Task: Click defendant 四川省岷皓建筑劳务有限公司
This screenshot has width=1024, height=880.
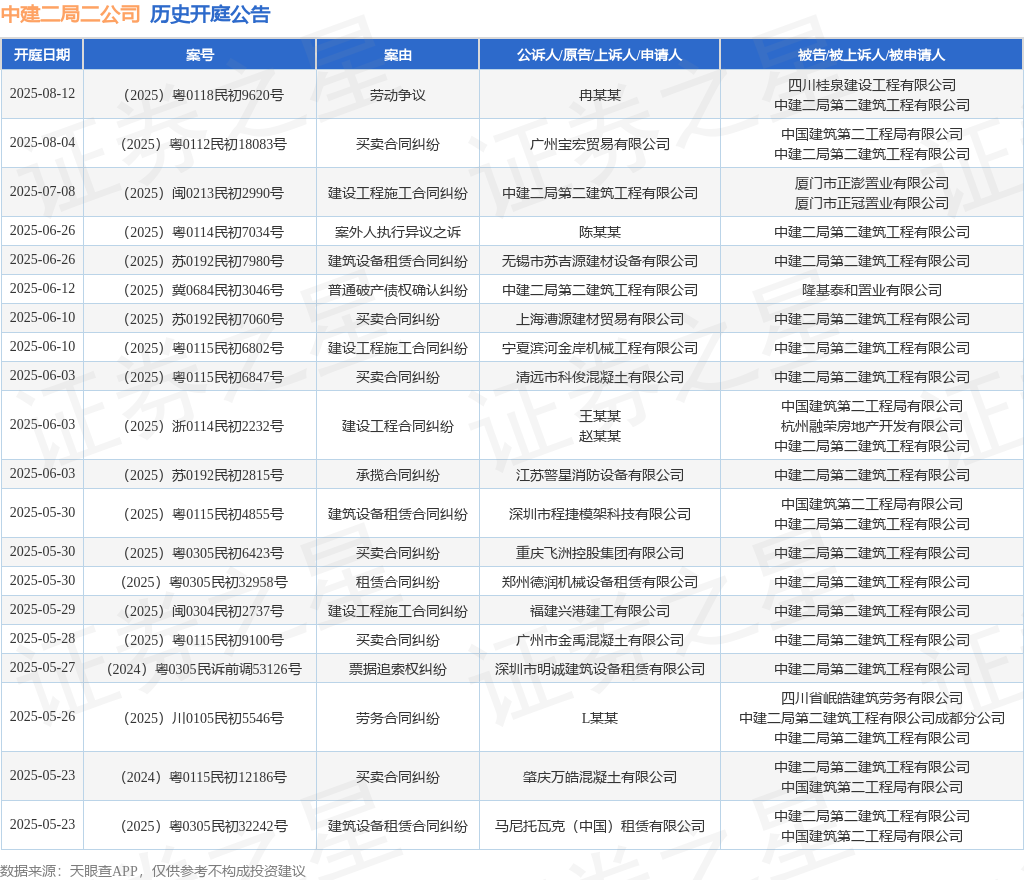Action: [872, 698]
